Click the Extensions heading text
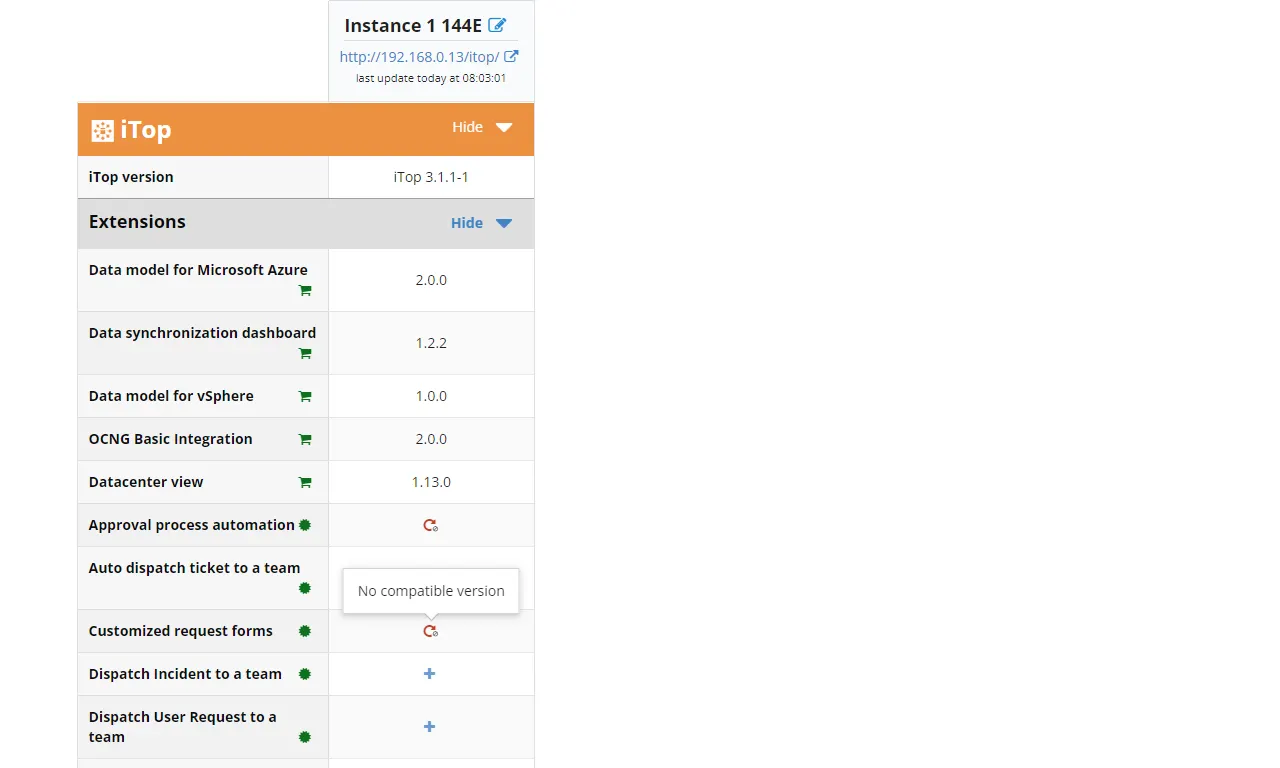Screen dimensions: 1280x768 [137, 222]
